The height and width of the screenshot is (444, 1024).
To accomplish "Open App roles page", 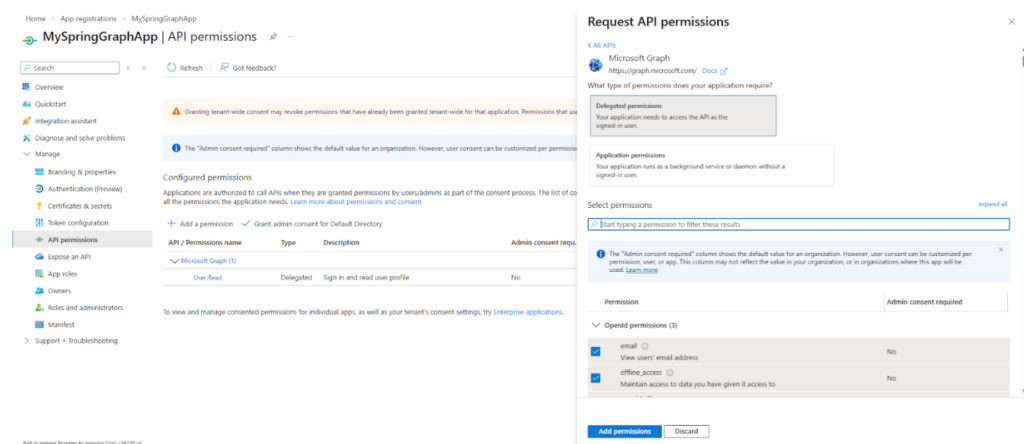I will [62, 274].
